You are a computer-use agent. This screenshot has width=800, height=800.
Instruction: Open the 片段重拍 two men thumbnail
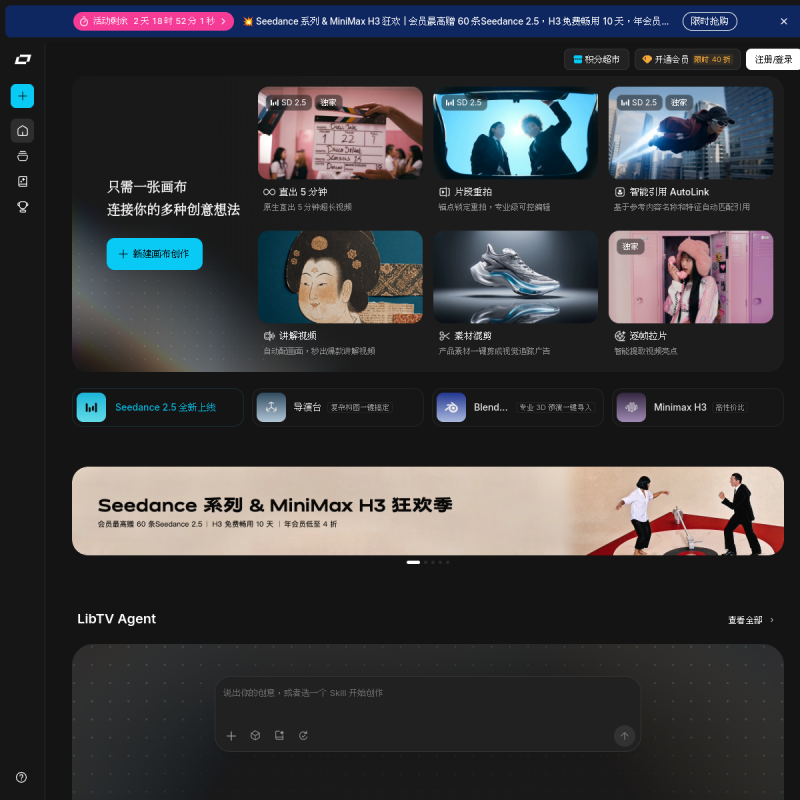coord(515,133)
